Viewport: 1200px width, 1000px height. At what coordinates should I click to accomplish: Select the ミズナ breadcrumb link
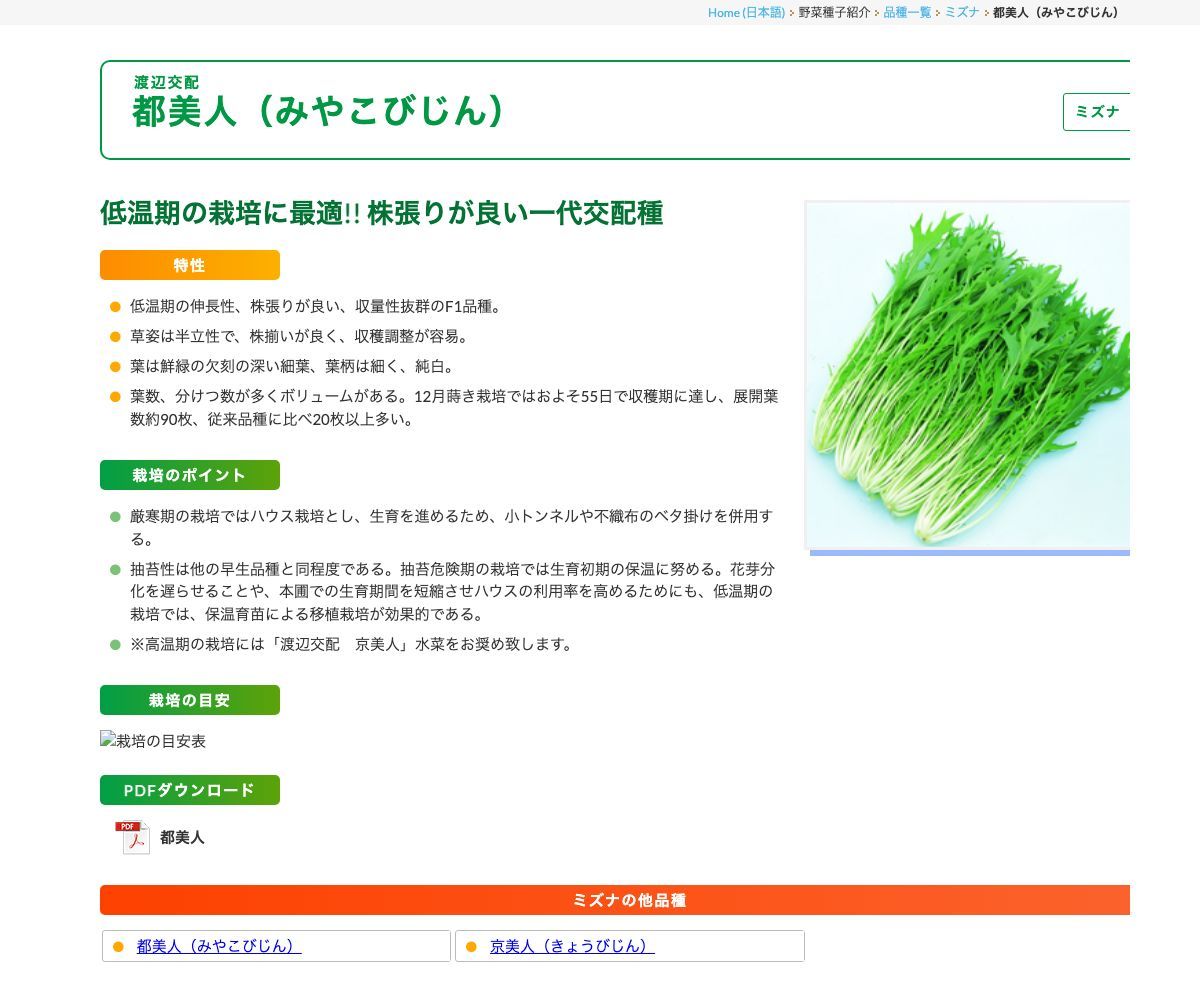(x=962, y=12)
